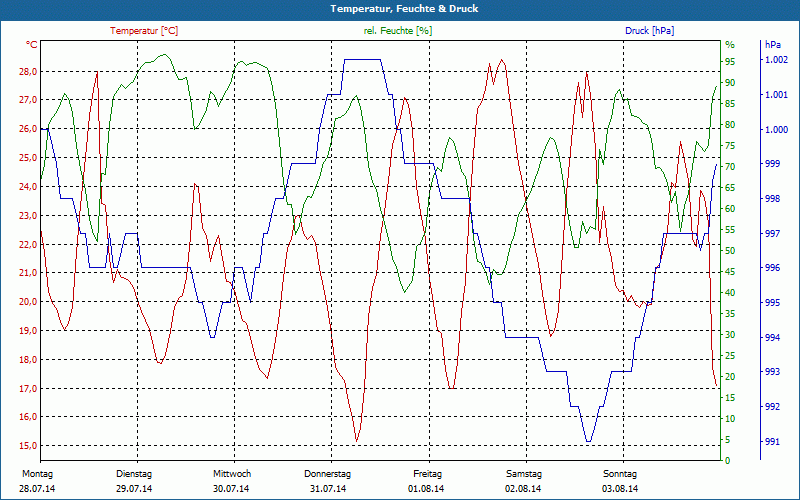The height and width of the screenshot is (500, 800).
Task: Click the Donnerstag 31.07.14 date label
Action: [328, 481]
